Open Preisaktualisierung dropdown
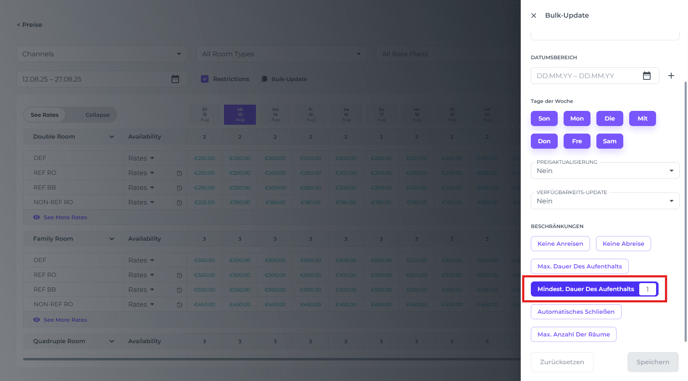Image resolution: width=688 pixels, height=381 pixels. pos(605,171)
